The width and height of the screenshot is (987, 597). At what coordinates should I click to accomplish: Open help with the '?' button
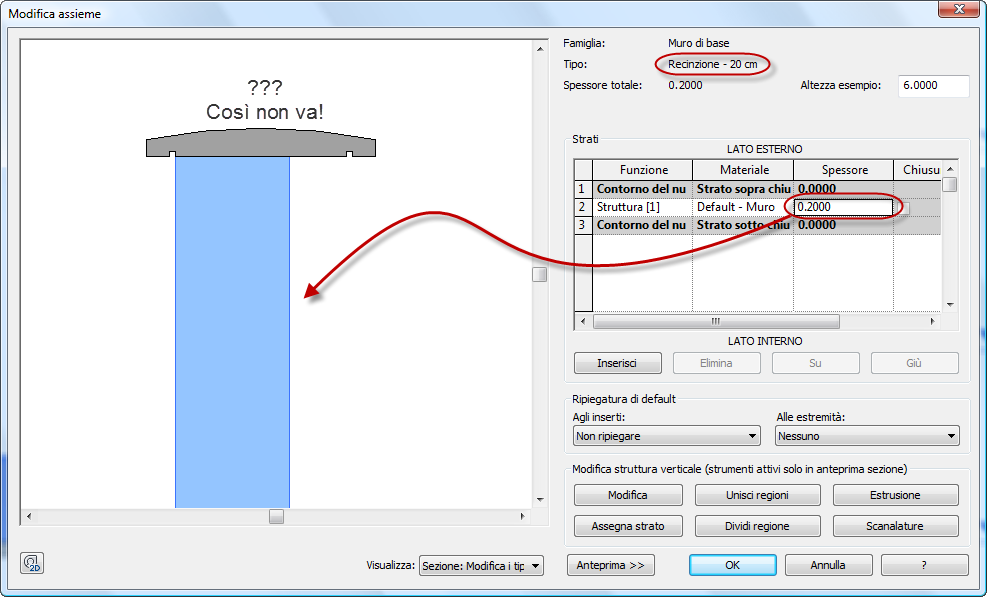pos(924,565)
